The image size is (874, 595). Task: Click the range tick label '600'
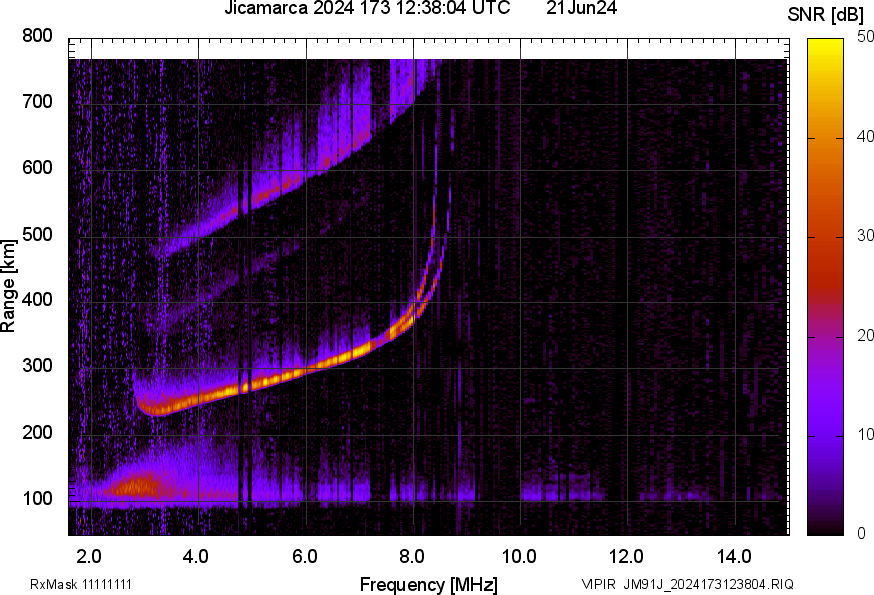37,167
